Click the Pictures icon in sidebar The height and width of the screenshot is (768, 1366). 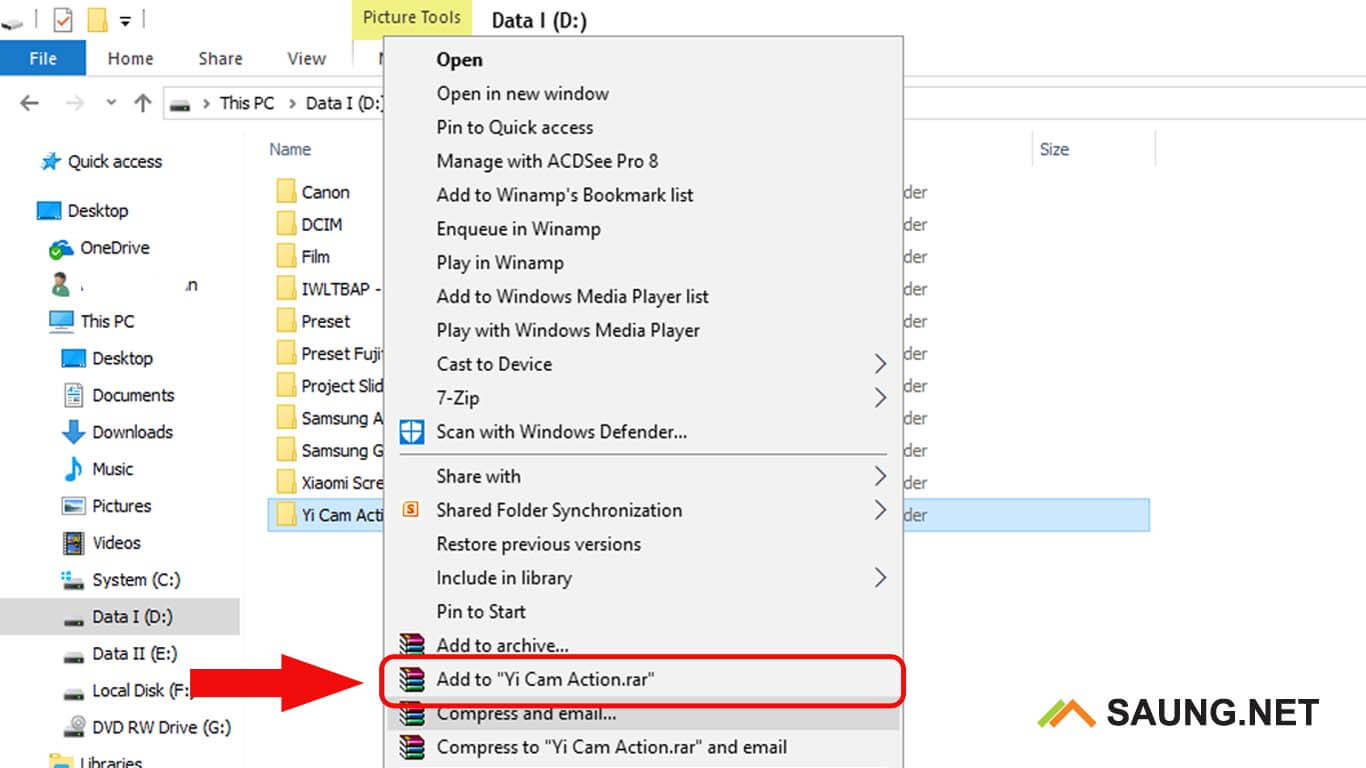[73, 506]
